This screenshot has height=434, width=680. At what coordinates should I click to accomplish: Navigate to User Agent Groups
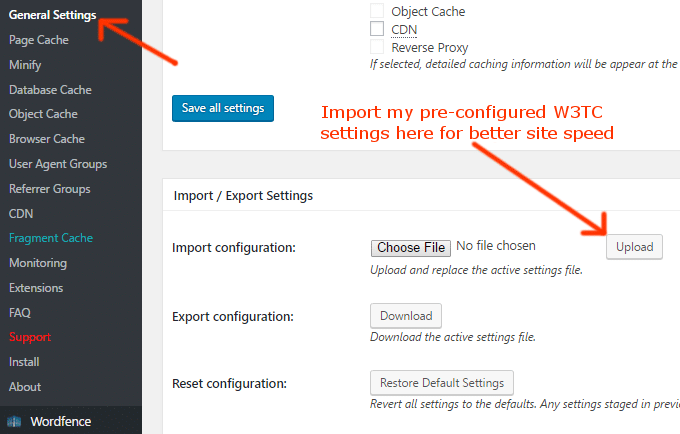point(58,164)
